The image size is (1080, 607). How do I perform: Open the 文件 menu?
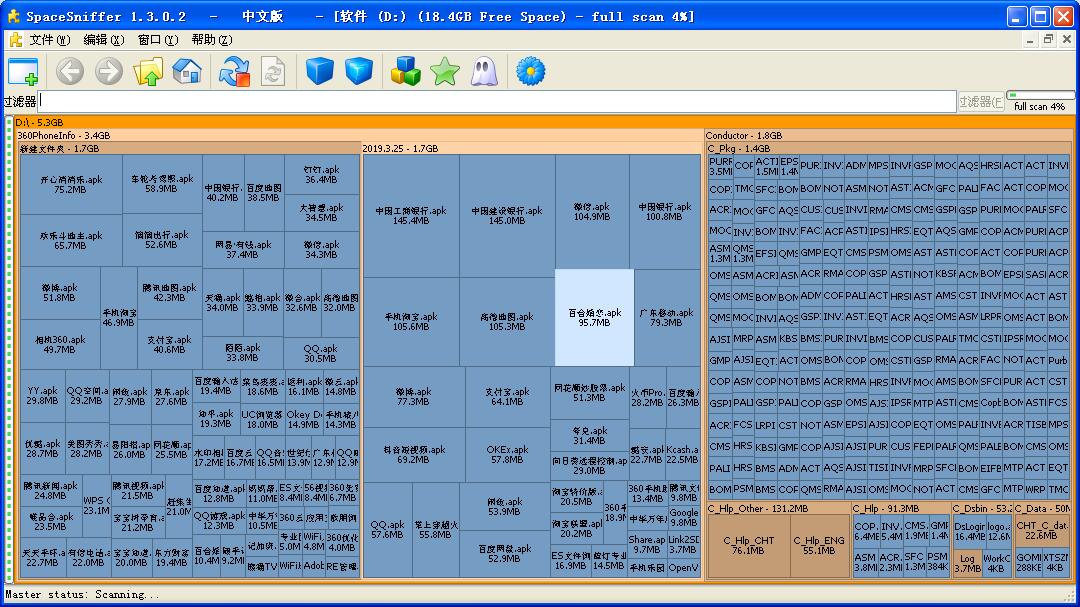click(48, 40)
